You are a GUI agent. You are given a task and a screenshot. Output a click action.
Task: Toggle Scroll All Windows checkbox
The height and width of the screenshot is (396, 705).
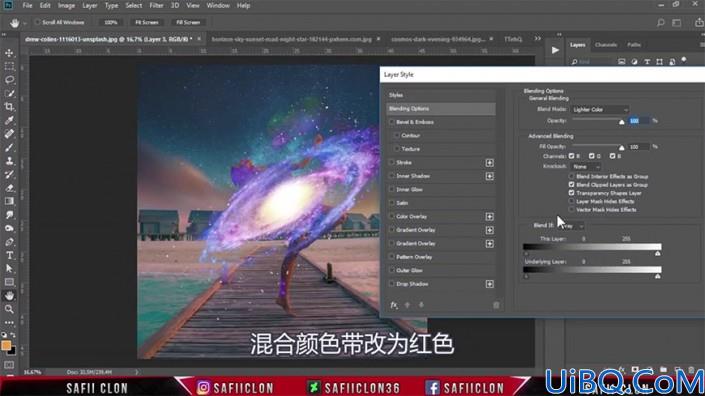click(37, 22)
